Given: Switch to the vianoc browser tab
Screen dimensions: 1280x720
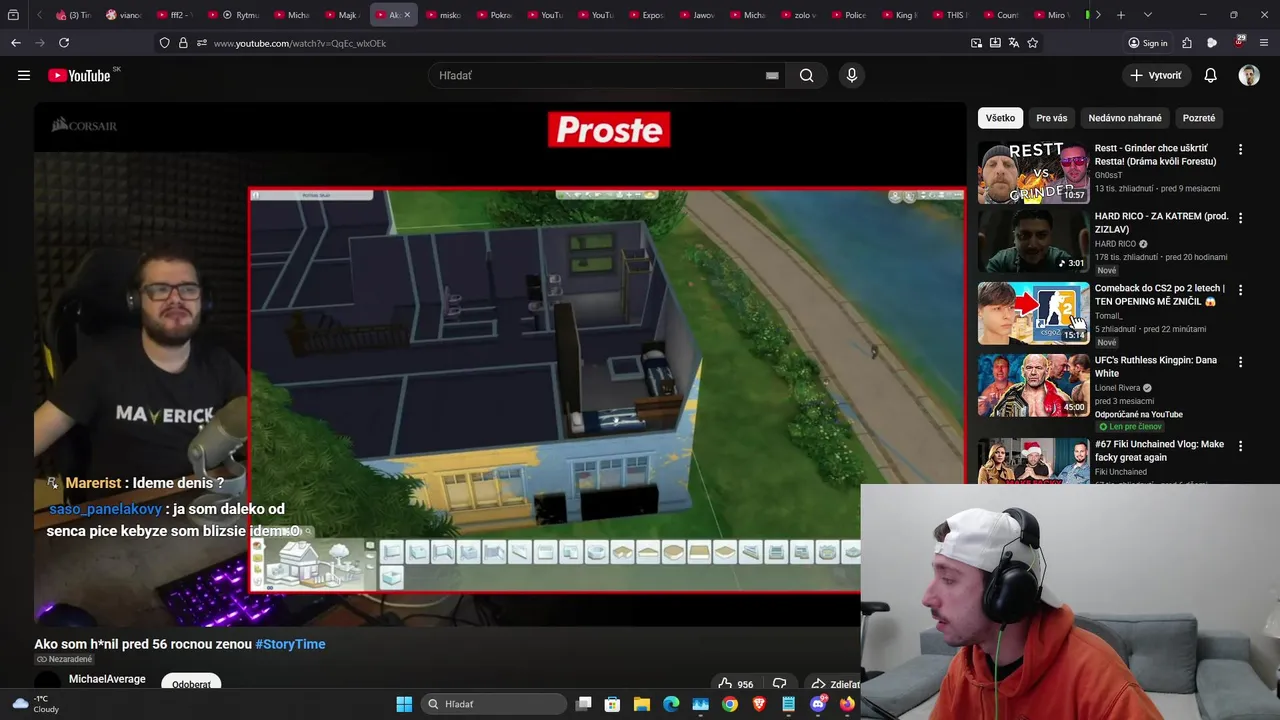Looking at the screenshot, I should click(124, 15).
